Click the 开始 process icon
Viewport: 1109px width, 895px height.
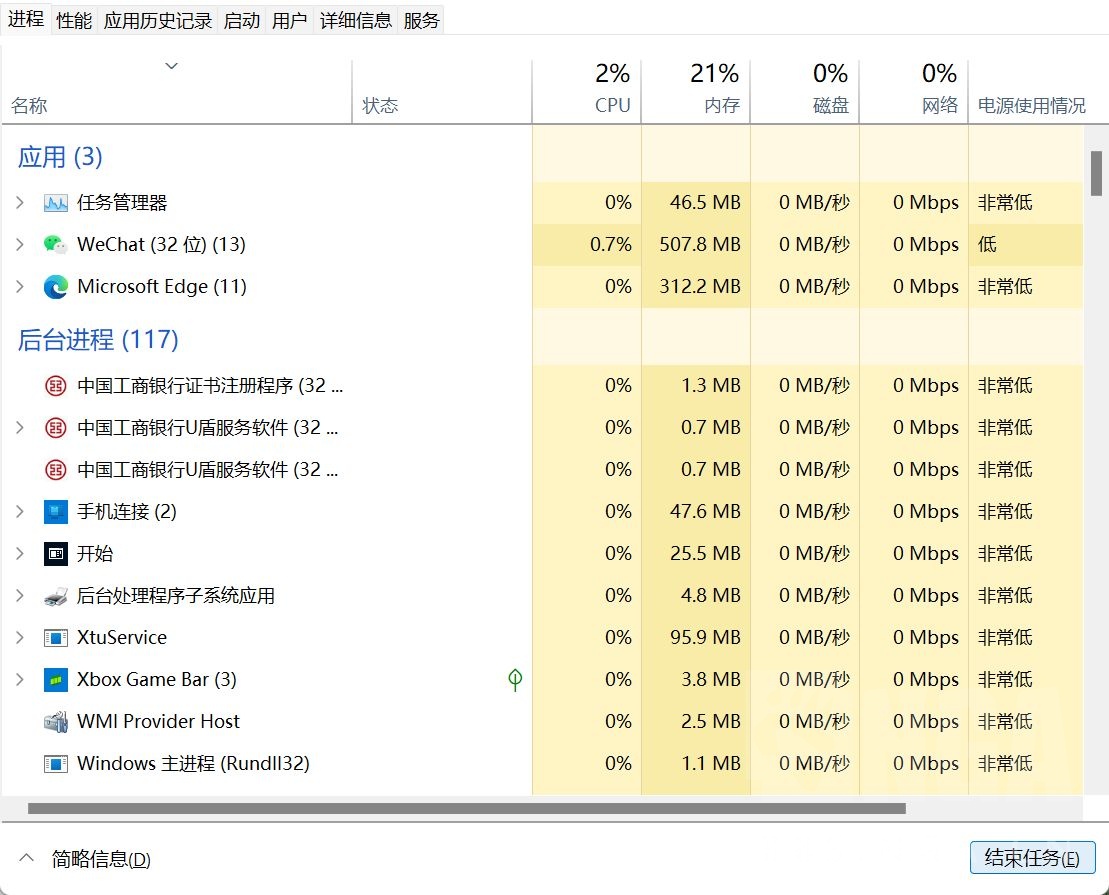[x=56, y=553]
